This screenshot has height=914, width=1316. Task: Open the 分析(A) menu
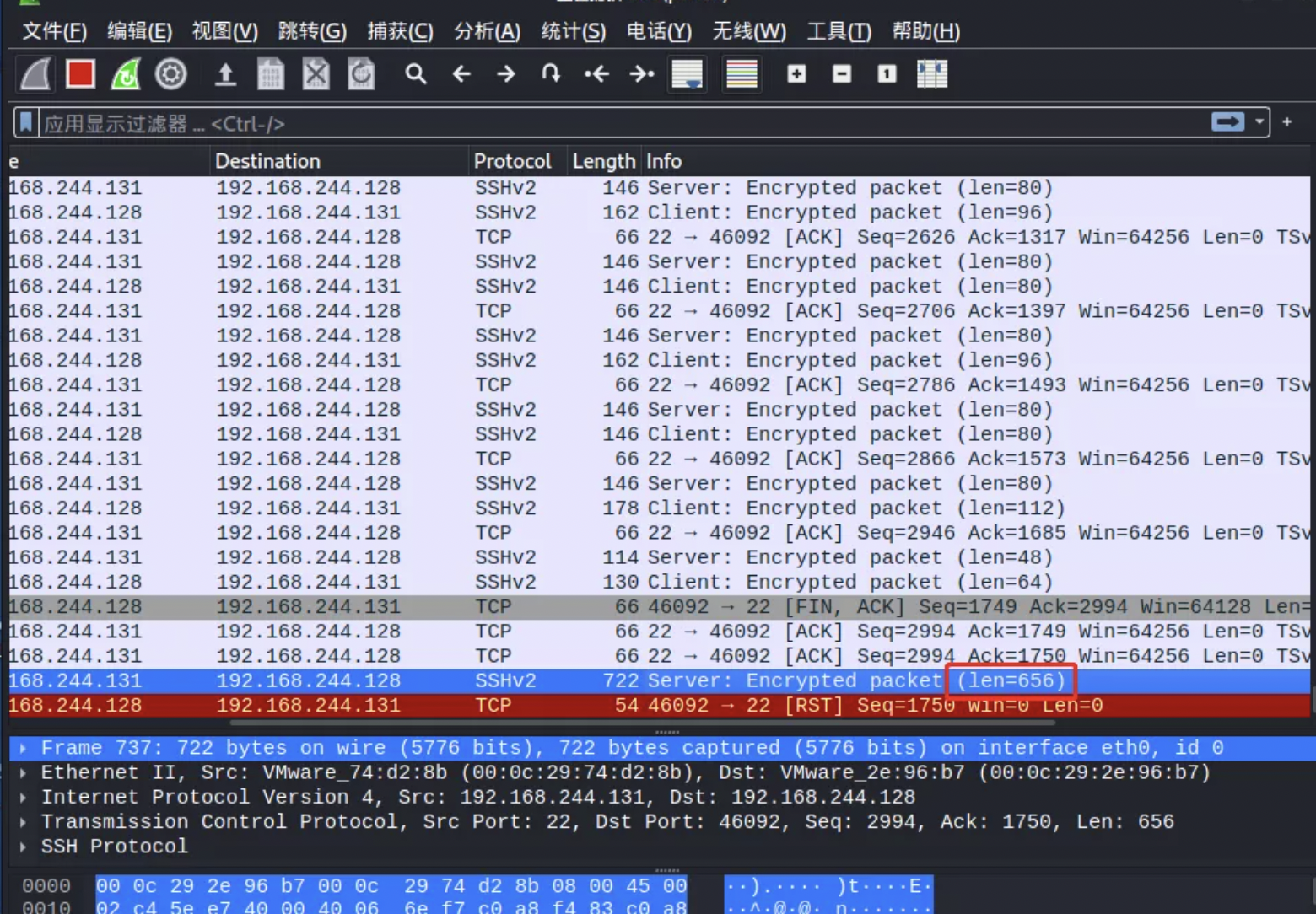[487, 31]
